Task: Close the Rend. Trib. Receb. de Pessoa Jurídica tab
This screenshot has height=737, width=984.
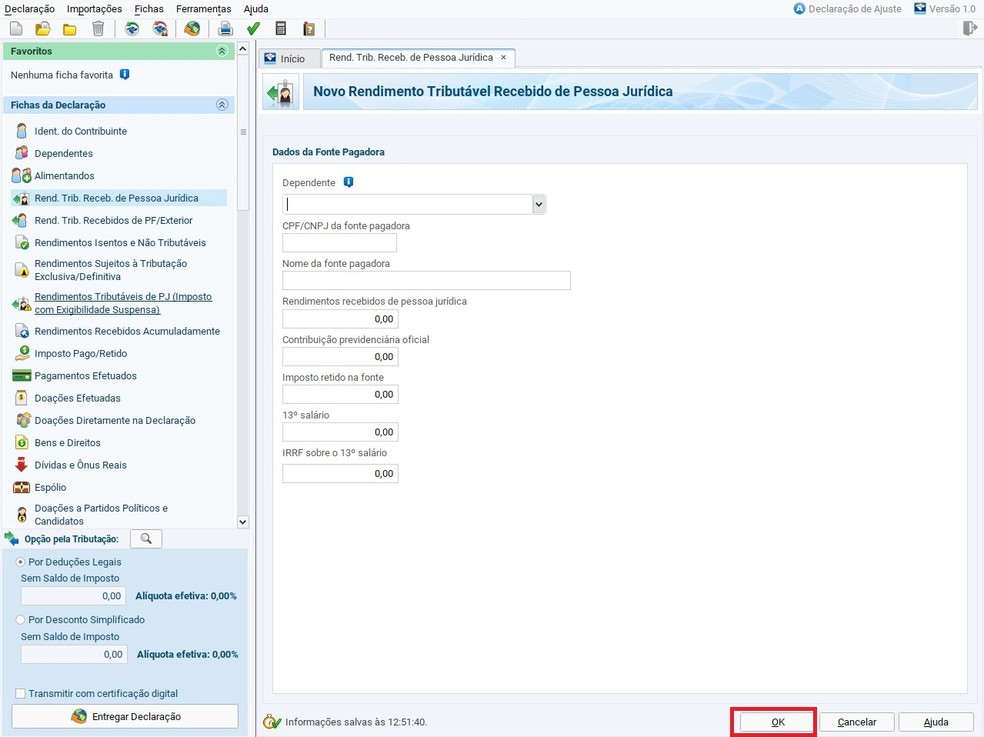Action: (503, 57)
